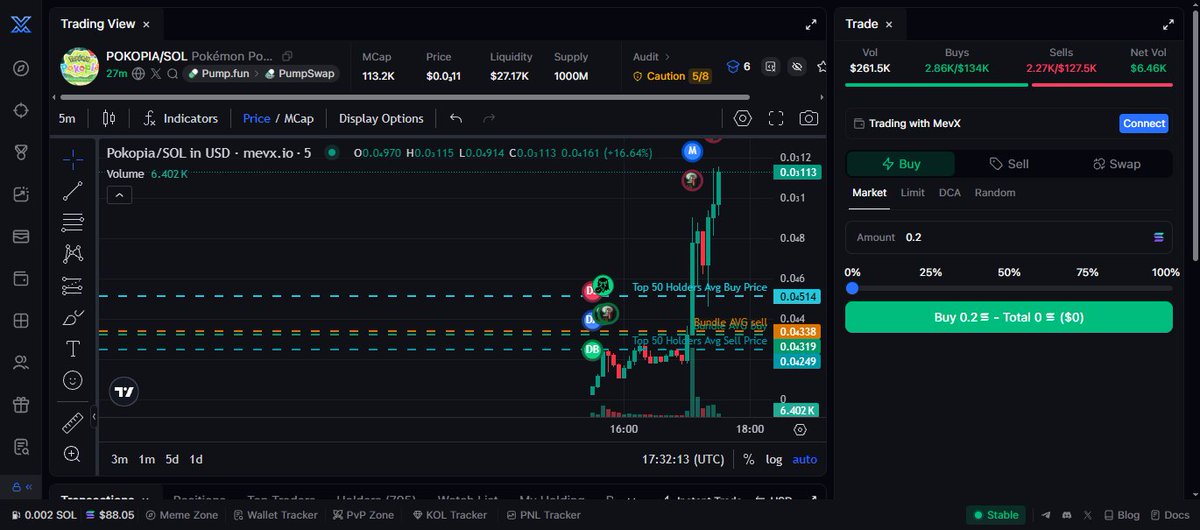1200x530 pixels.
Task: Set chart range to 5d
Action: click(x=172, y=459)
